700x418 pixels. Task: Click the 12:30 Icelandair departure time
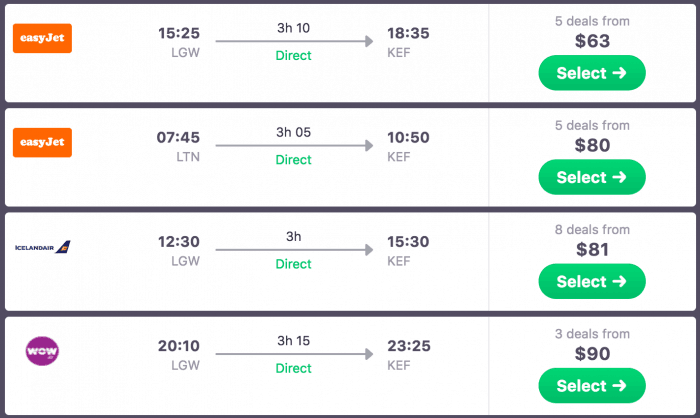coord(180,242)
